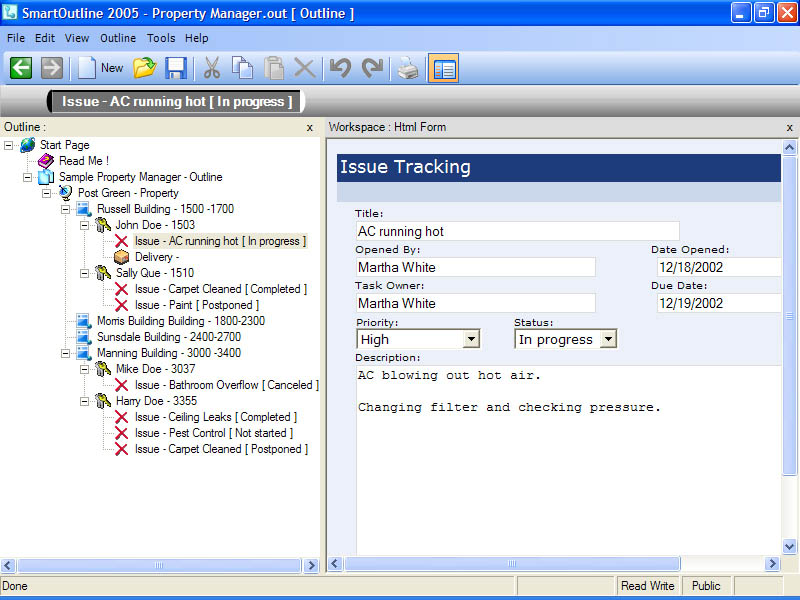This screenshot has width=800, height=600.
Task: Click the Title field with AC running hot
Action: [517, 232]
